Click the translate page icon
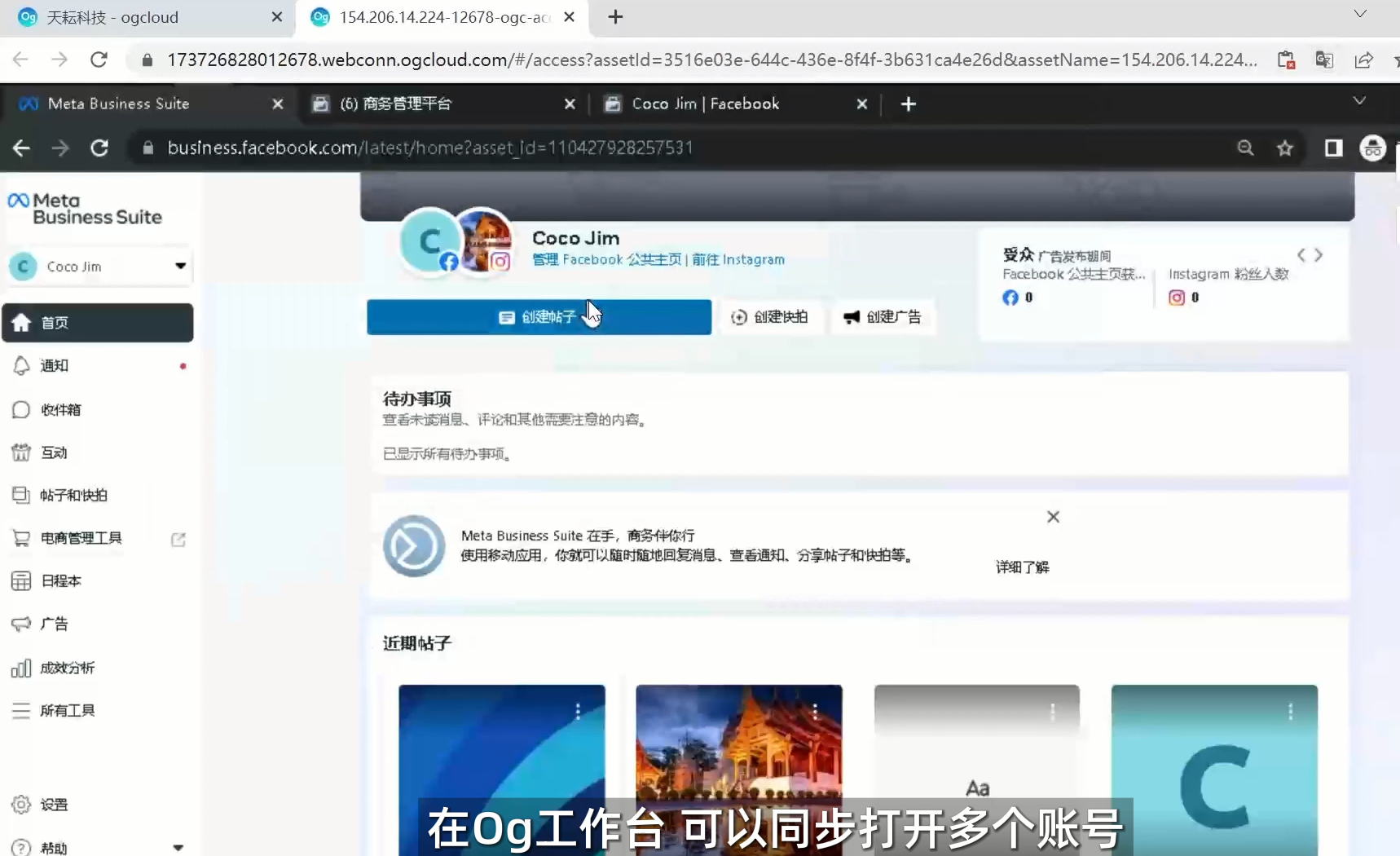 [1325, 60]
